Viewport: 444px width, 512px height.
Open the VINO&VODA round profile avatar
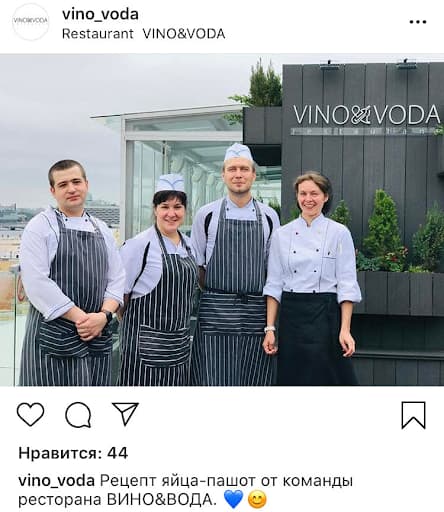pyautogui.click(x=30, y=21)
